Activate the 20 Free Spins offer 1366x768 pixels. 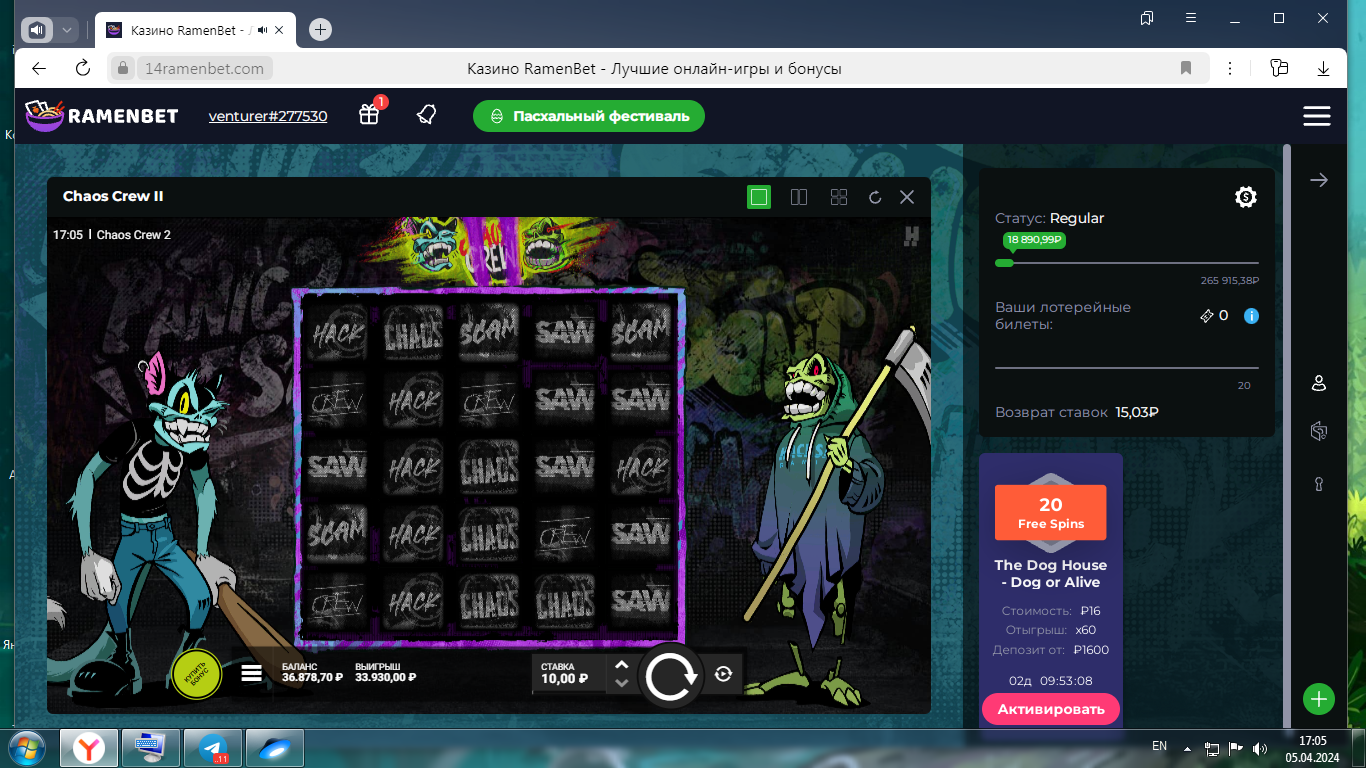(1051, 709)
